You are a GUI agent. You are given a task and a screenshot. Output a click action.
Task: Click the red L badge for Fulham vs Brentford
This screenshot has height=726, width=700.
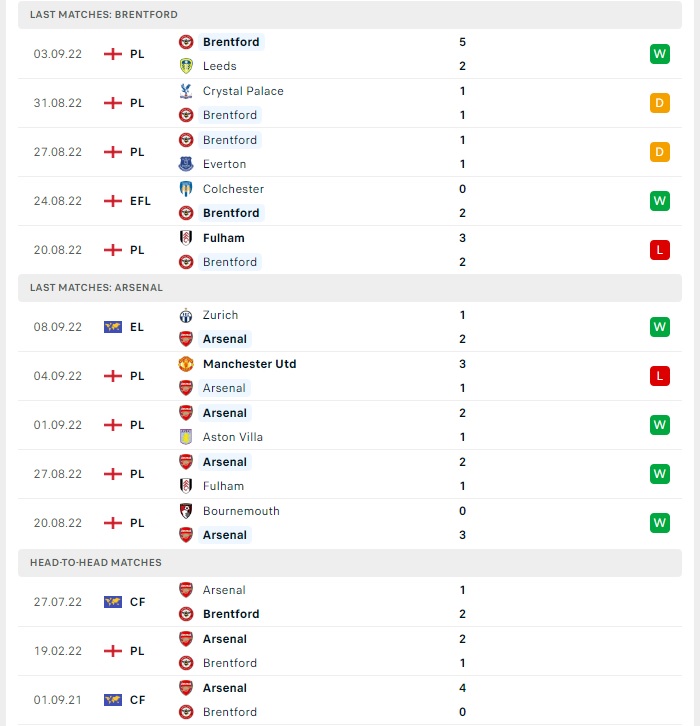click(660, 250)
